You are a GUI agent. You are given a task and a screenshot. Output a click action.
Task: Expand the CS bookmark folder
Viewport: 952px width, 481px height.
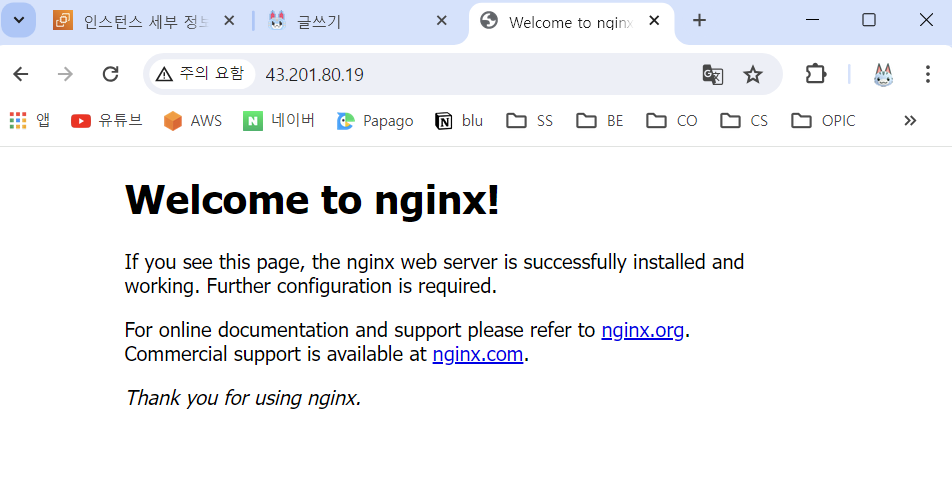coord(744,120)
